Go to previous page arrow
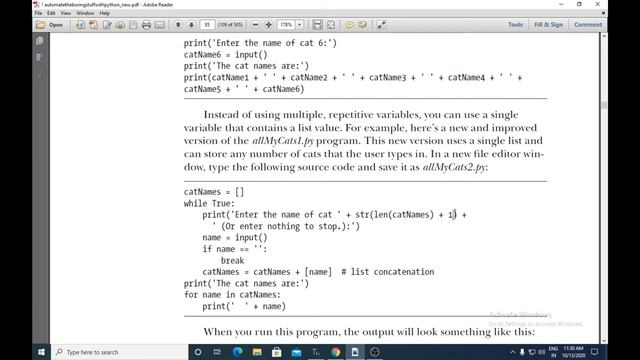Screen dimensions: 640x360 point(178,25)
